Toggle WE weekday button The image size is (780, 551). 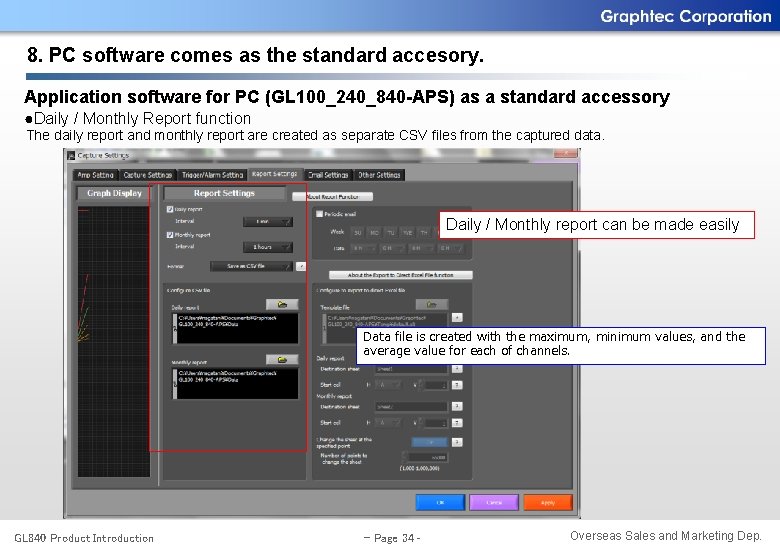click(x=407, y=232)
